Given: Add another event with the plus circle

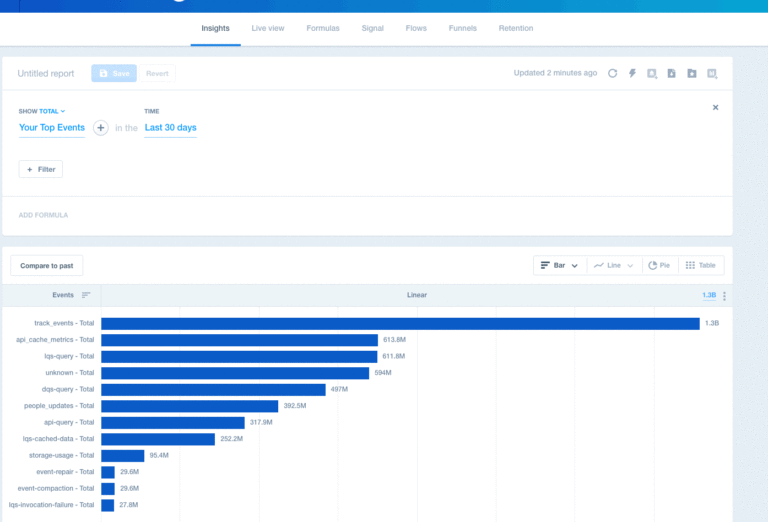Looking at the screenshot, I should [x=100, y=128].
